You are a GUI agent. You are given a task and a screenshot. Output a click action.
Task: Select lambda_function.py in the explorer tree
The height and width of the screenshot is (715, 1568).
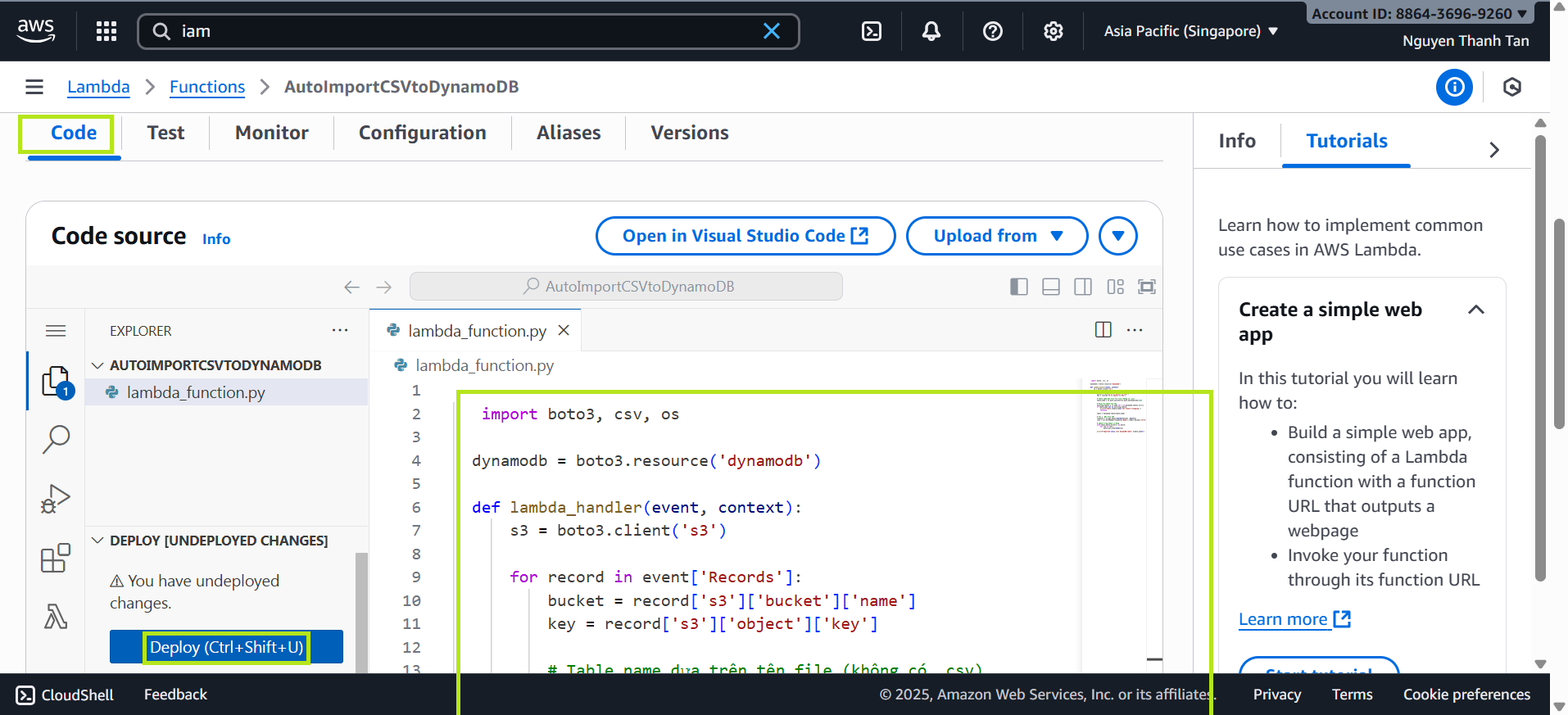pyautogui.click(x=227, y=392)
